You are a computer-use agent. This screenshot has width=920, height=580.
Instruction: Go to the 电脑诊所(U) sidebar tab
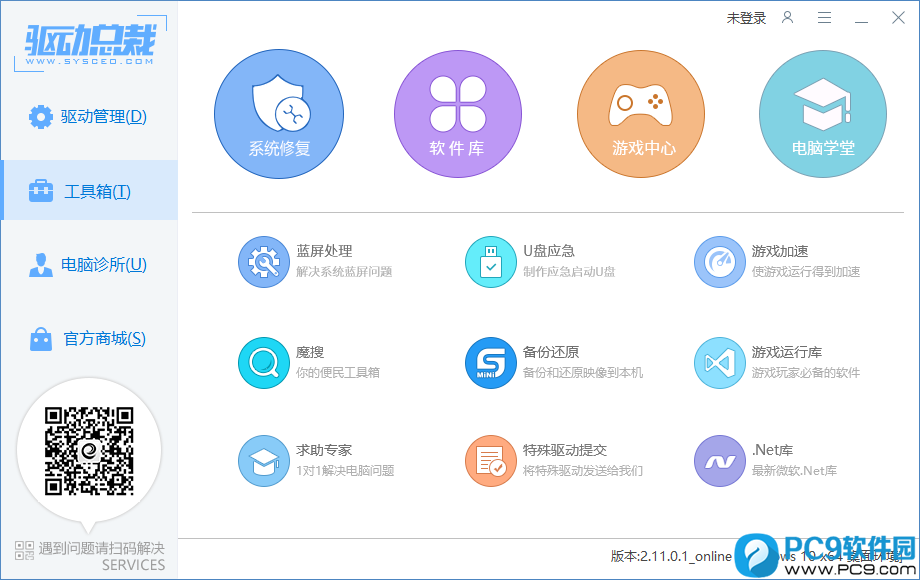89,265
